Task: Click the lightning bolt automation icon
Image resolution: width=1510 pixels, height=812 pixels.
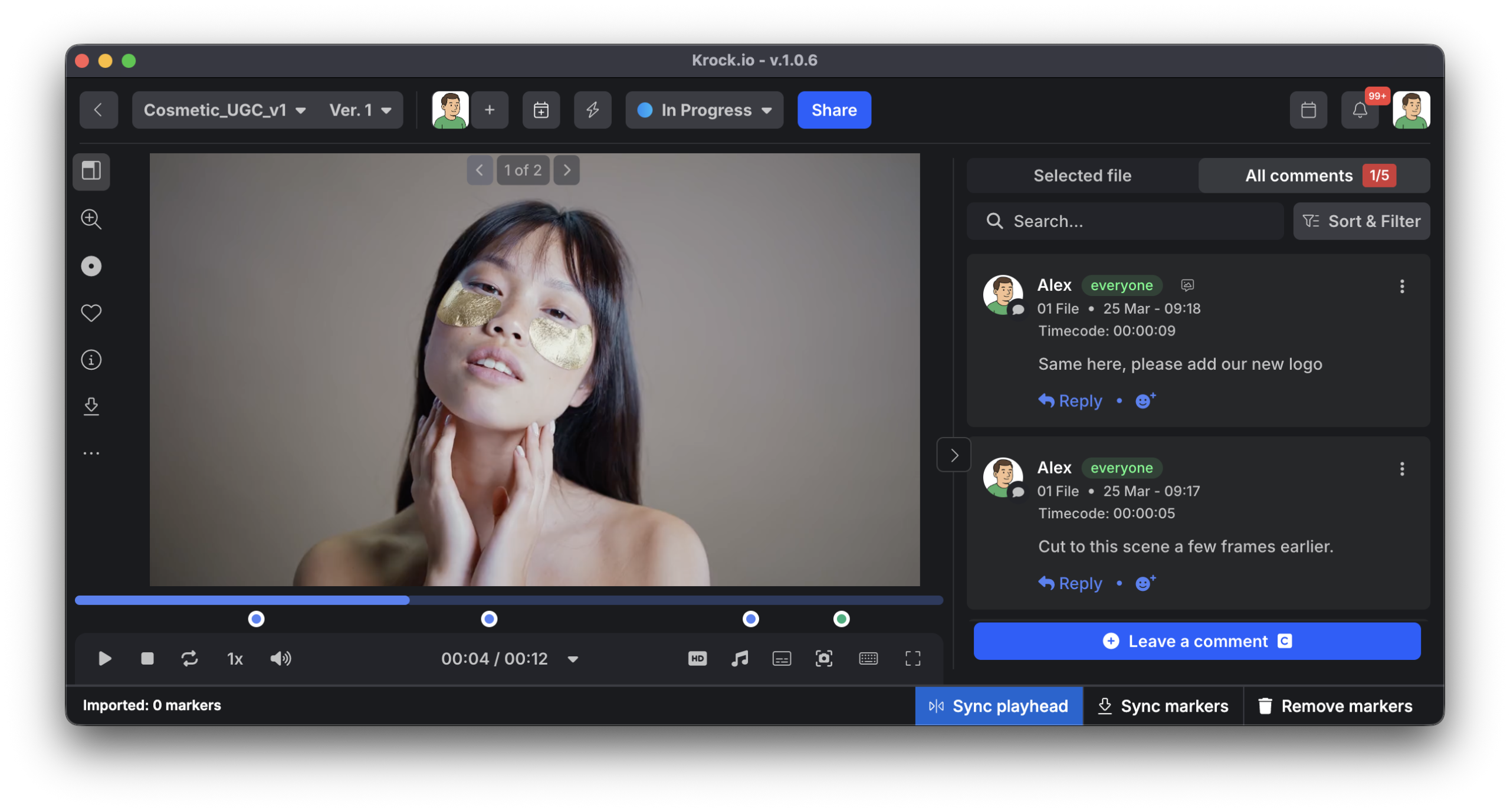Action: (x=592, y=110)
